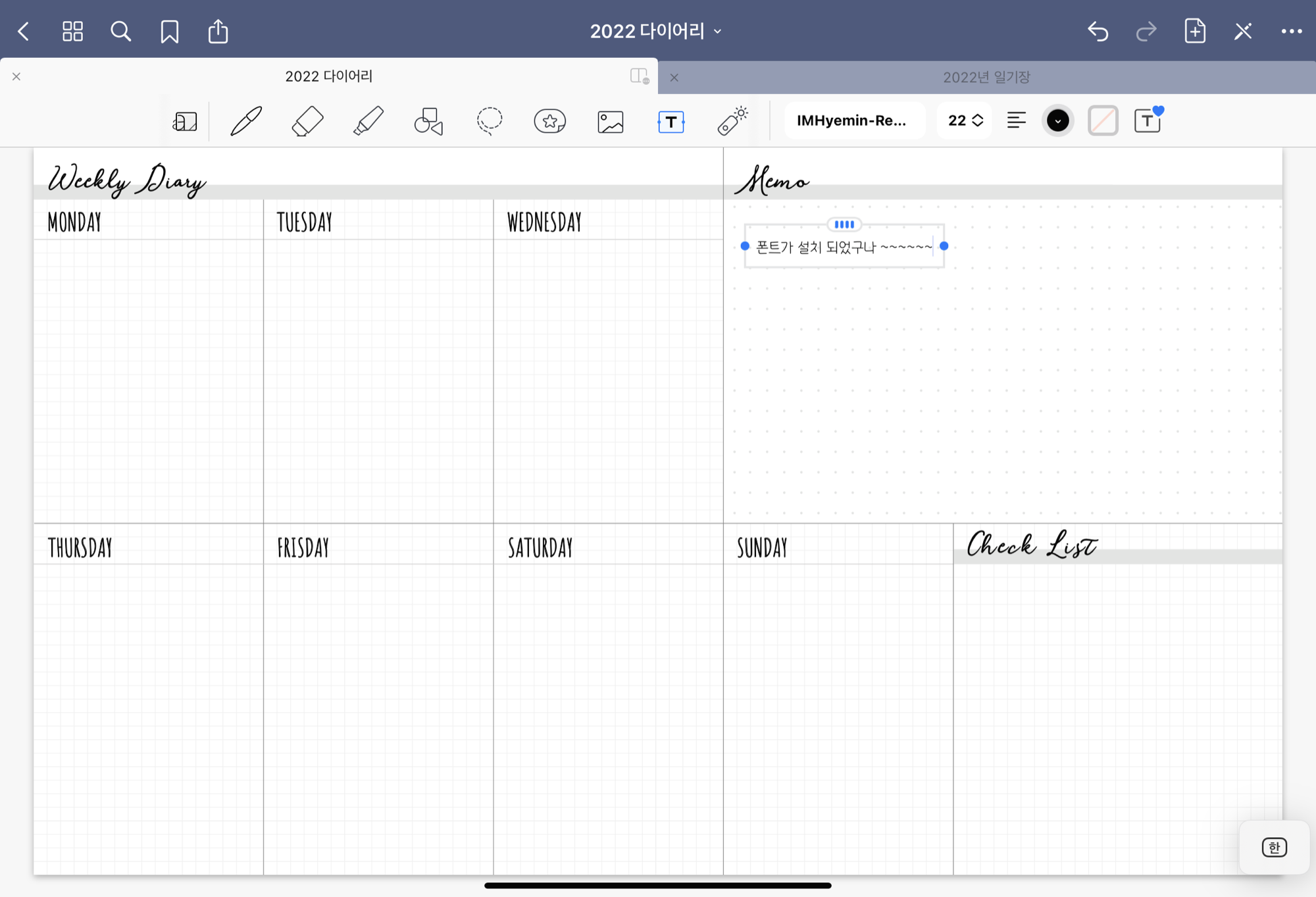
Task: Go back with the left chevron
Action: (24, 31)
